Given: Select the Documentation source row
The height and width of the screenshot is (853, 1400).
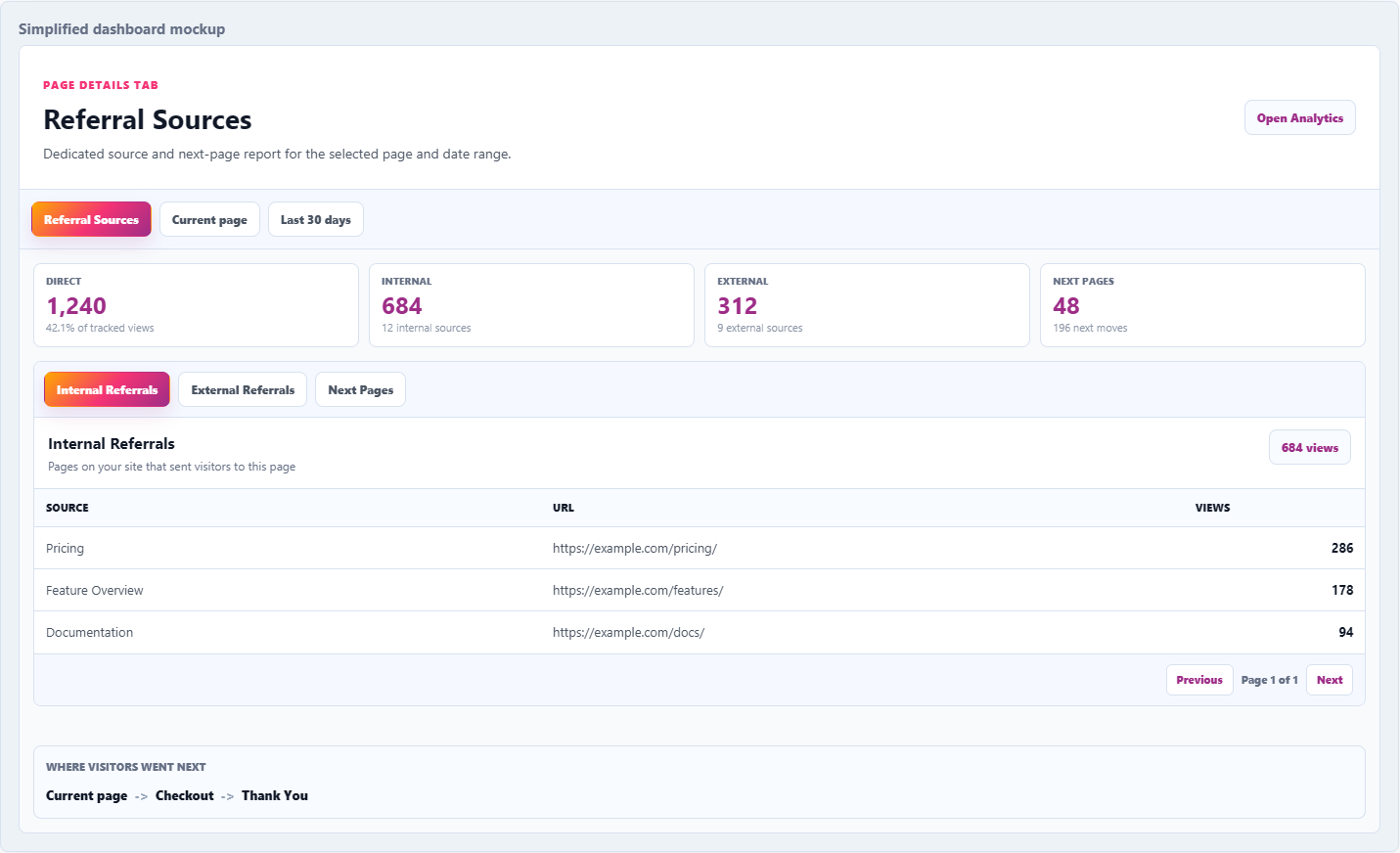Looking at the screenshot, I should point(700,632).
